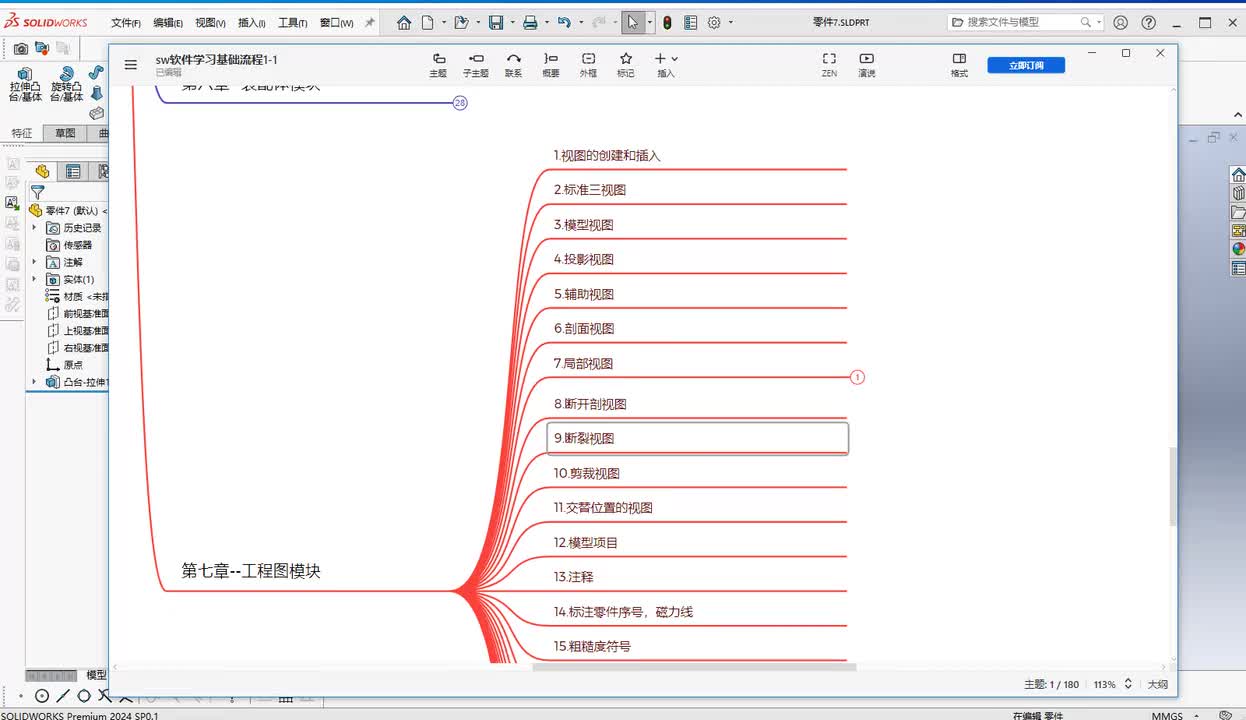The height and width of the screenshot is (720, 1246).
Task: Click the 立即订阅 subscribe button
Action: [1026, 65]
